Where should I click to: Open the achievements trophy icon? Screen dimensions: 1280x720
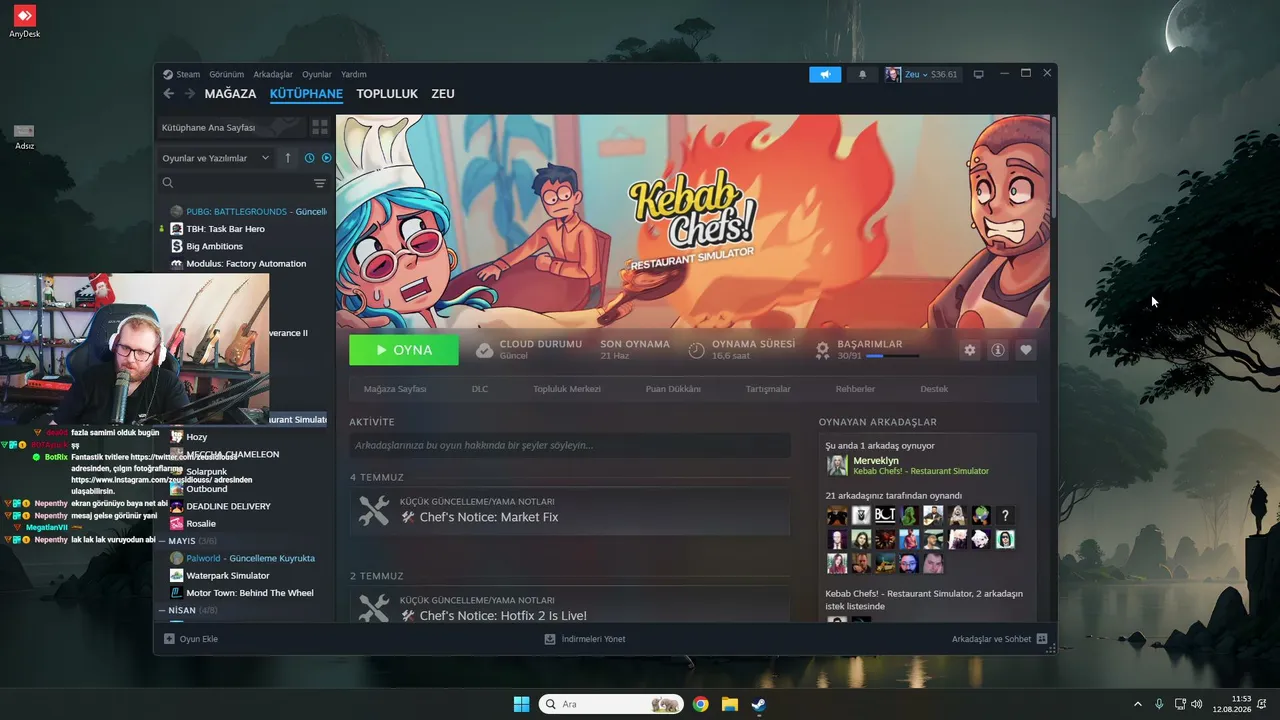click(823, 350)
